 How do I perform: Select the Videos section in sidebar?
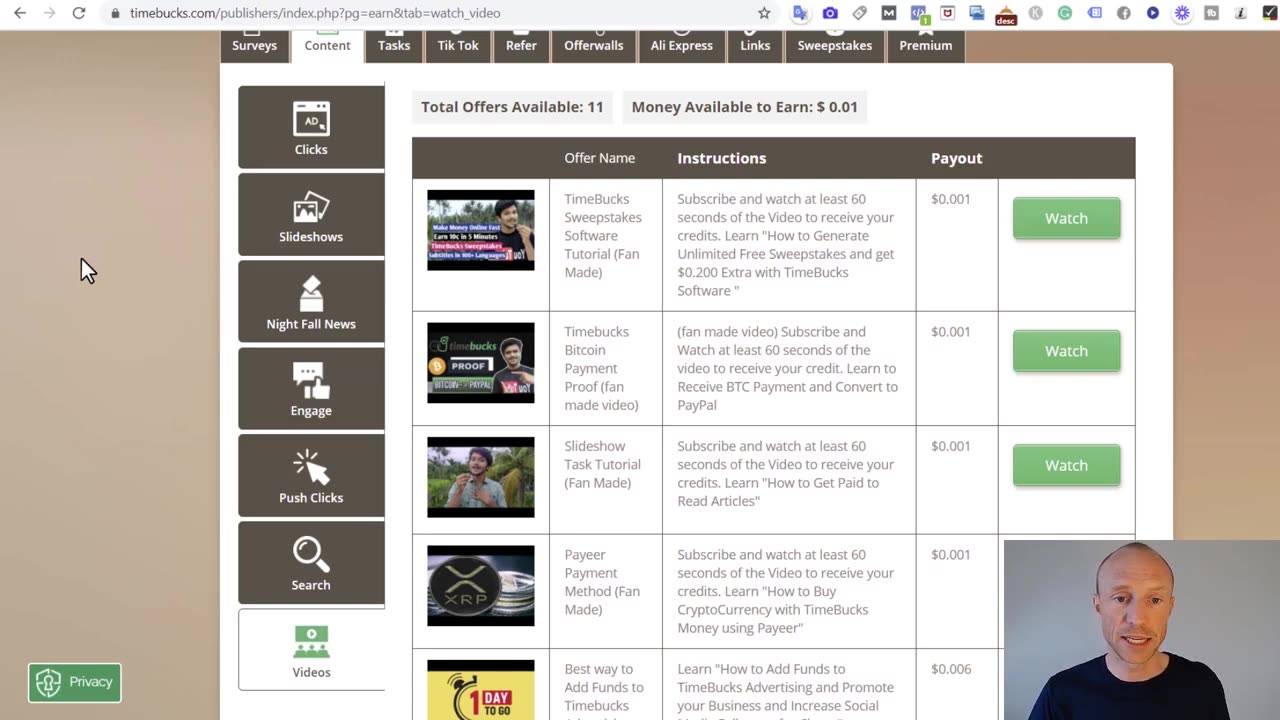(x=311, y=649)
